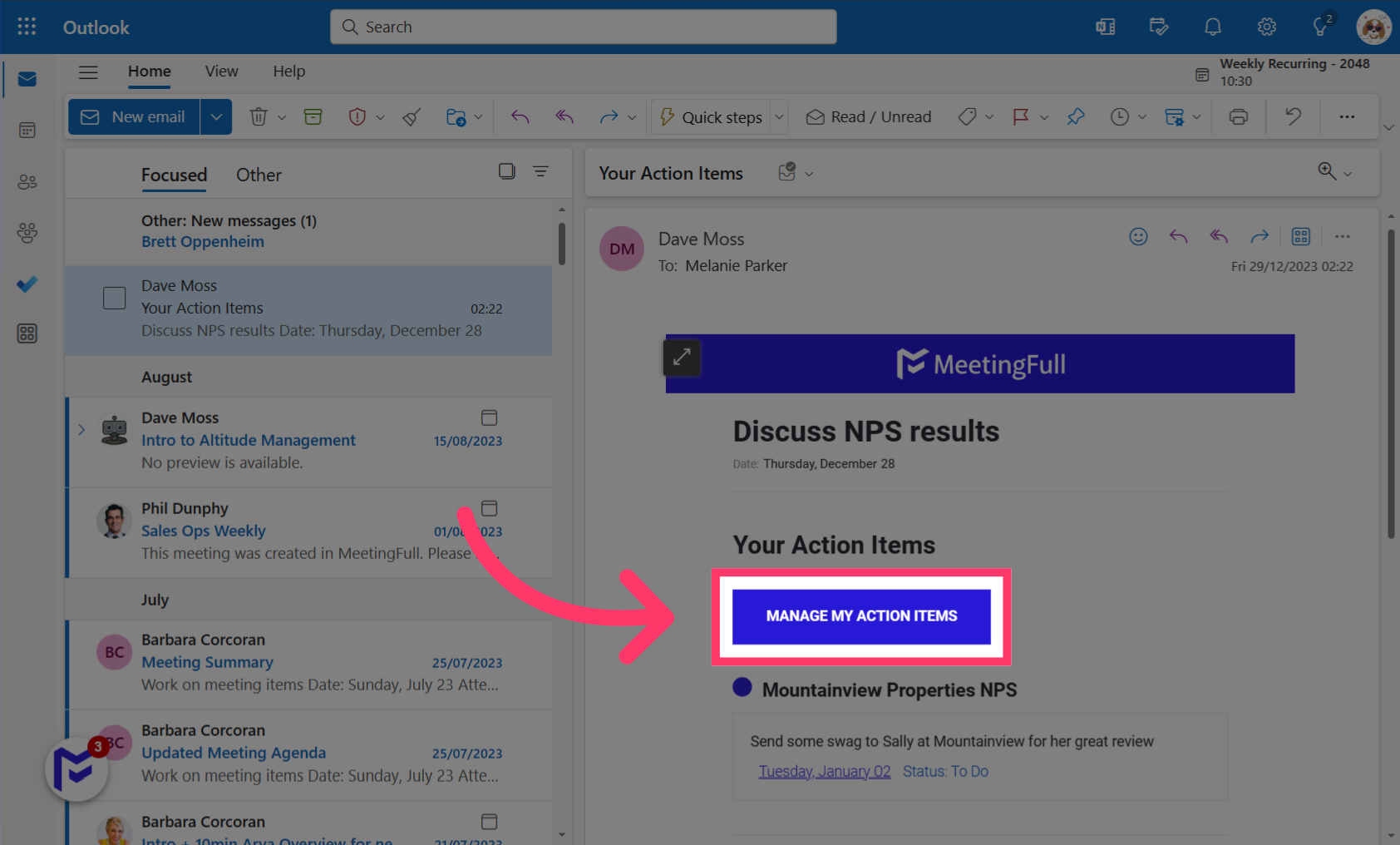Open the profile avatar account menu
The image size is (1400, 845).
(x=1373, y=27)
